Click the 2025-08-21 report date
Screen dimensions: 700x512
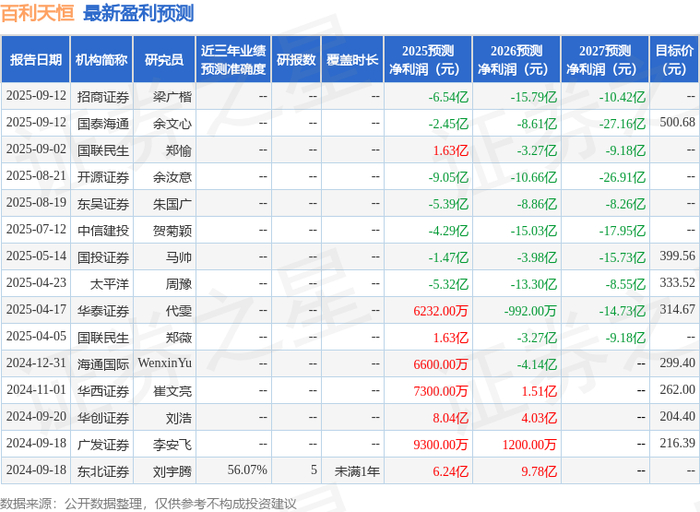[x=36, y=176]
